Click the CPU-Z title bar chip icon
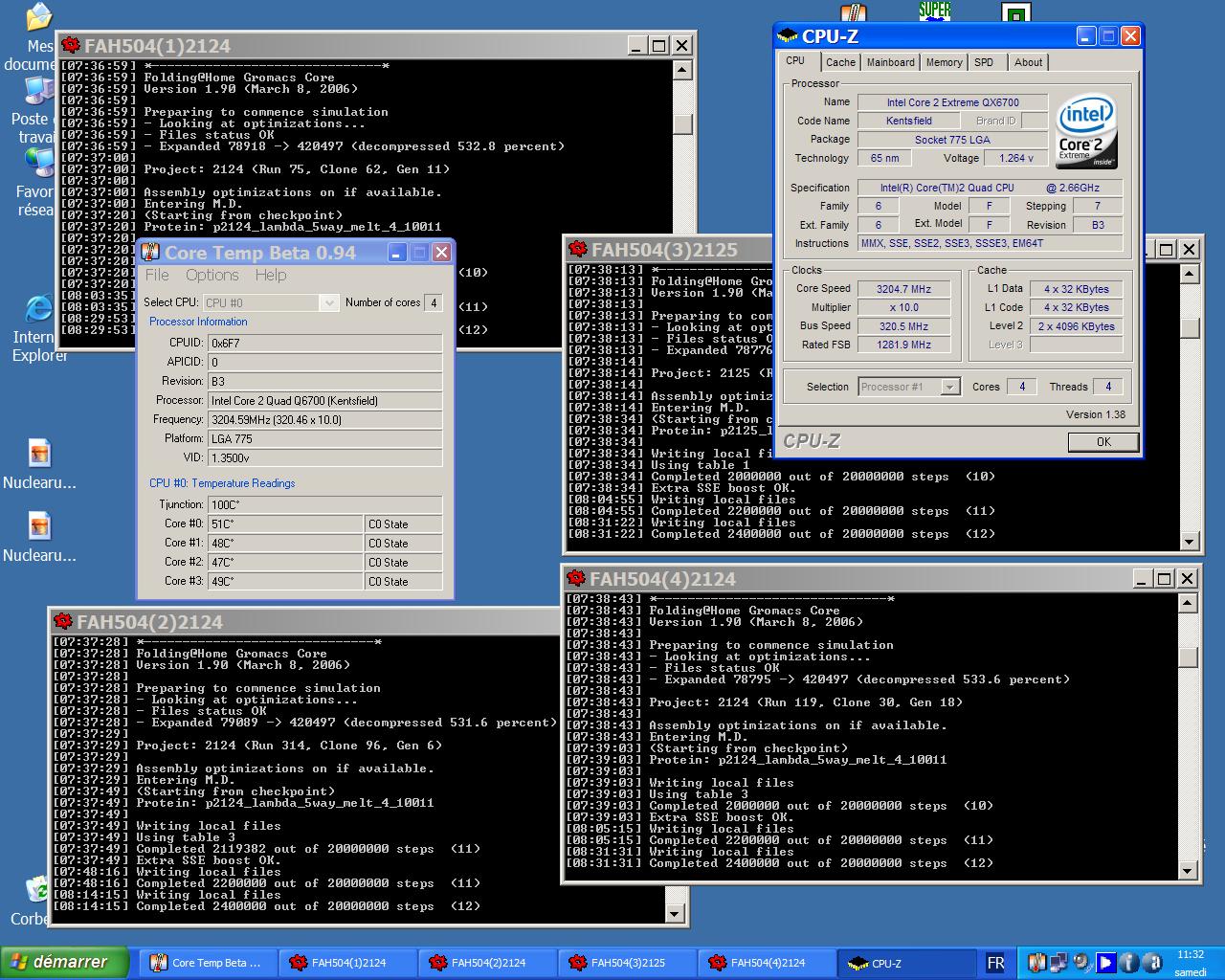This screenshot has width=1225, height=980. pyautogui.click(x=788, y=36)
